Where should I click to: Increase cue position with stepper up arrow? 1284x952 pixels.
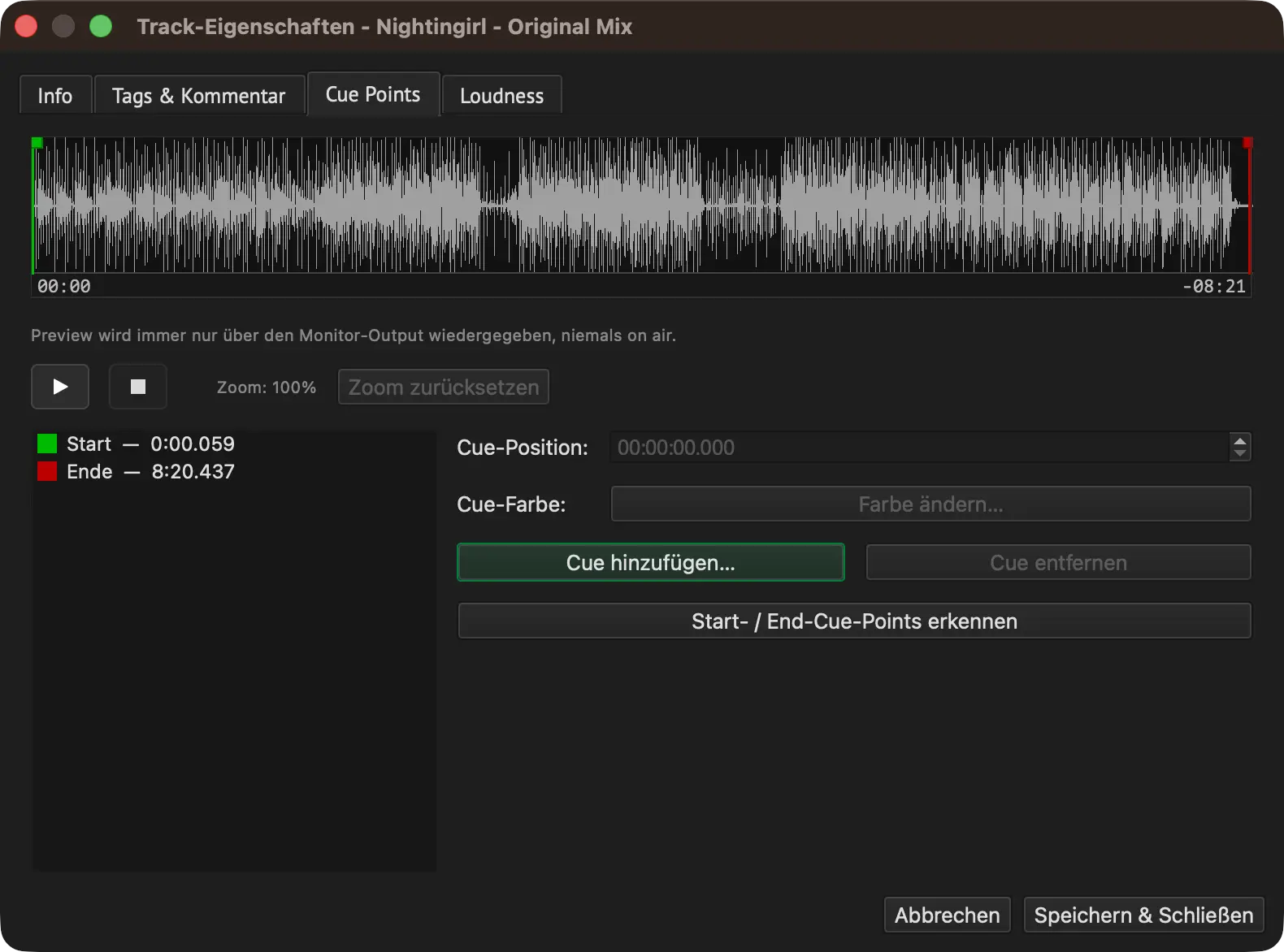(1240, 441)
